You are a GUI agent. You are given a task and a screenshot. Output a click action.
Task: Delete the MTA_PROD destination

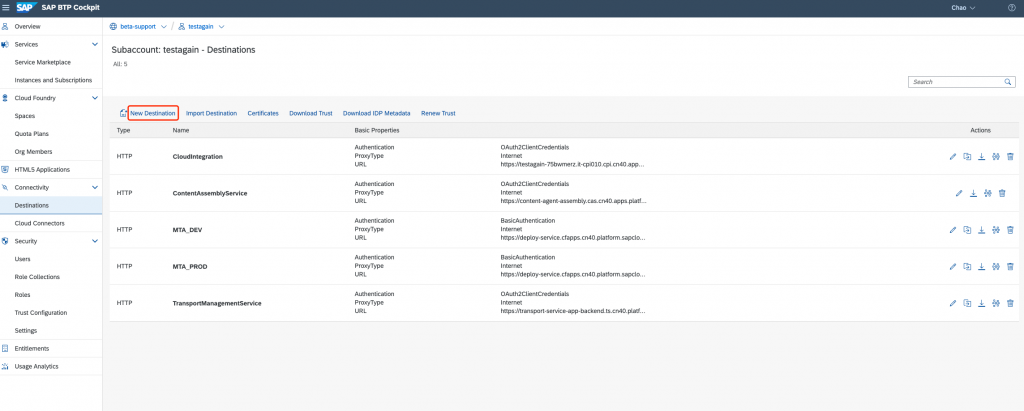pos(1010,266)
